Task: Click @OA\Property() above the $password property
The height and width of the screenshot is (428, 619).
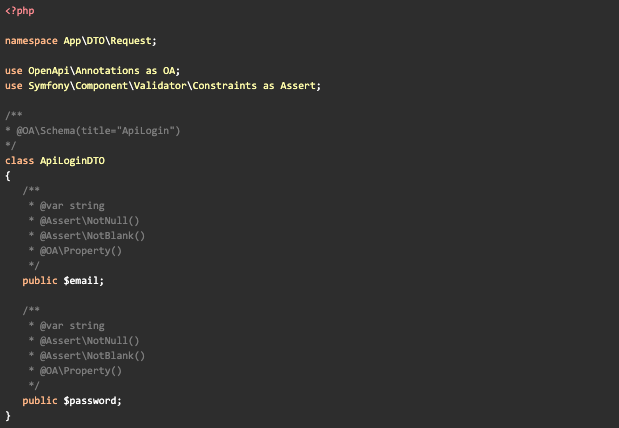Action: [x=81, y=371]
